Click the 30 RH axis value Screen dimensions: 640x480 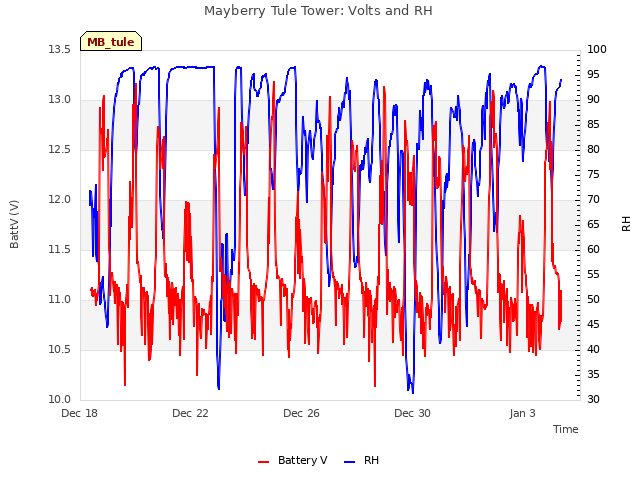coord(593,399)
